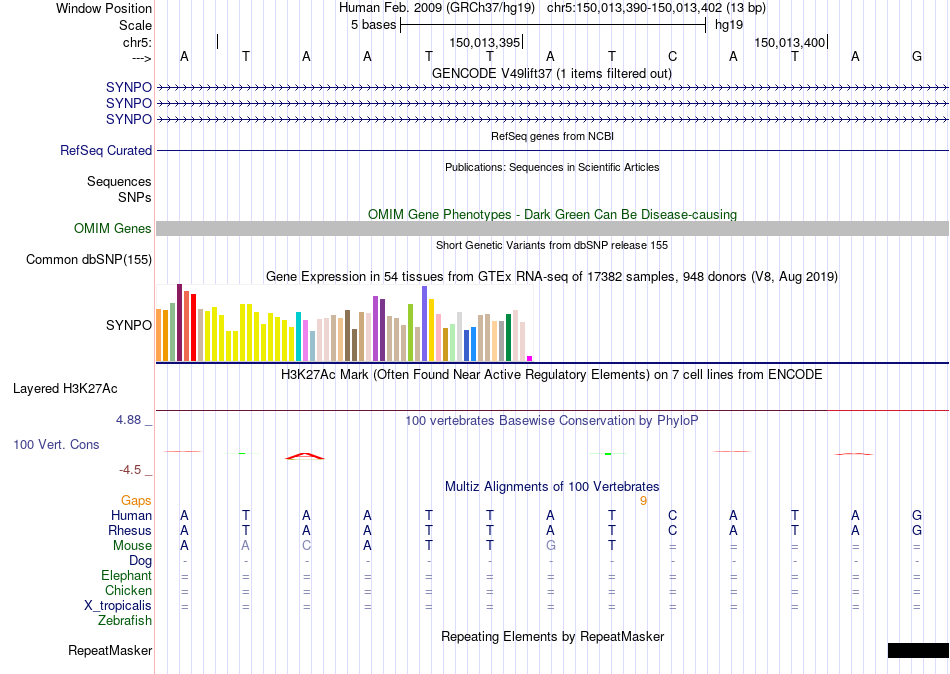950x674 pixels.
Task: Click base C in the Human alignment row
Action: coord(672,516)
